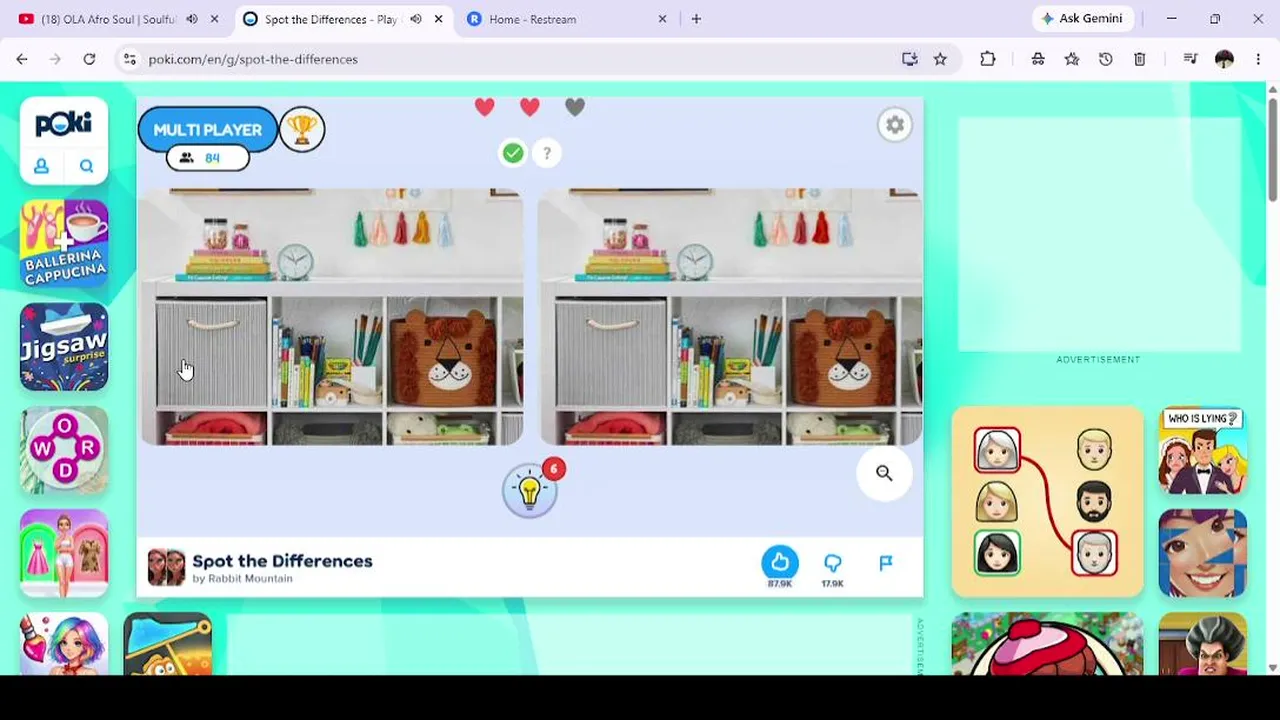1280x720 pixels.
Task: Click the lightbulb hint button
Action: pyautogui.click(x=530, y=491)
